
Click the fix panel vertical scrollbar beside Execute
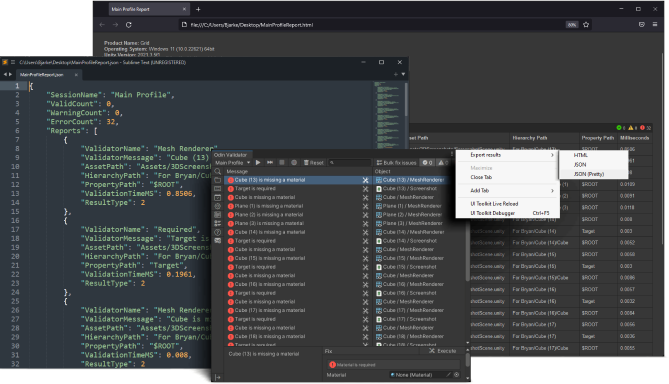point(468,361)
